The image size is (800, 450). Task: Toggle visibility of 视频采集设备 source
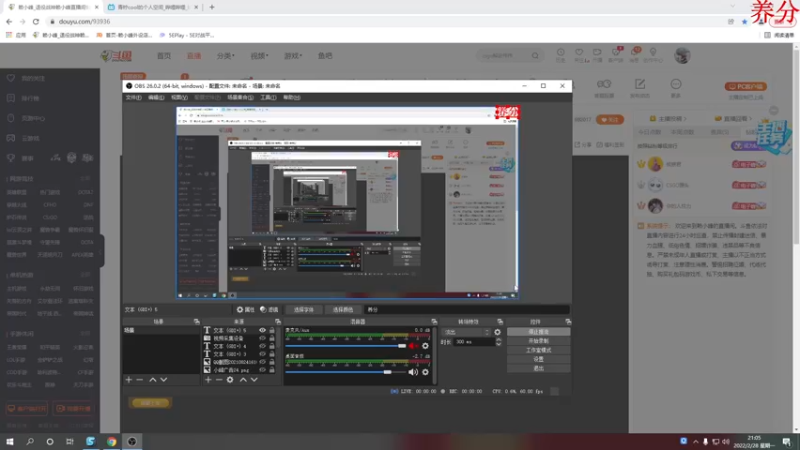click(x=262, y=338)
